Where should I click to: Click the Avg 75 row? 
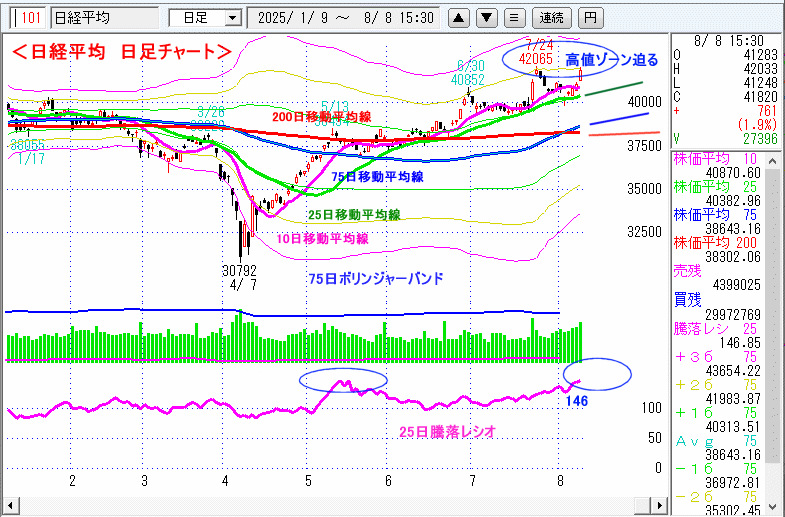click(716, 441)
